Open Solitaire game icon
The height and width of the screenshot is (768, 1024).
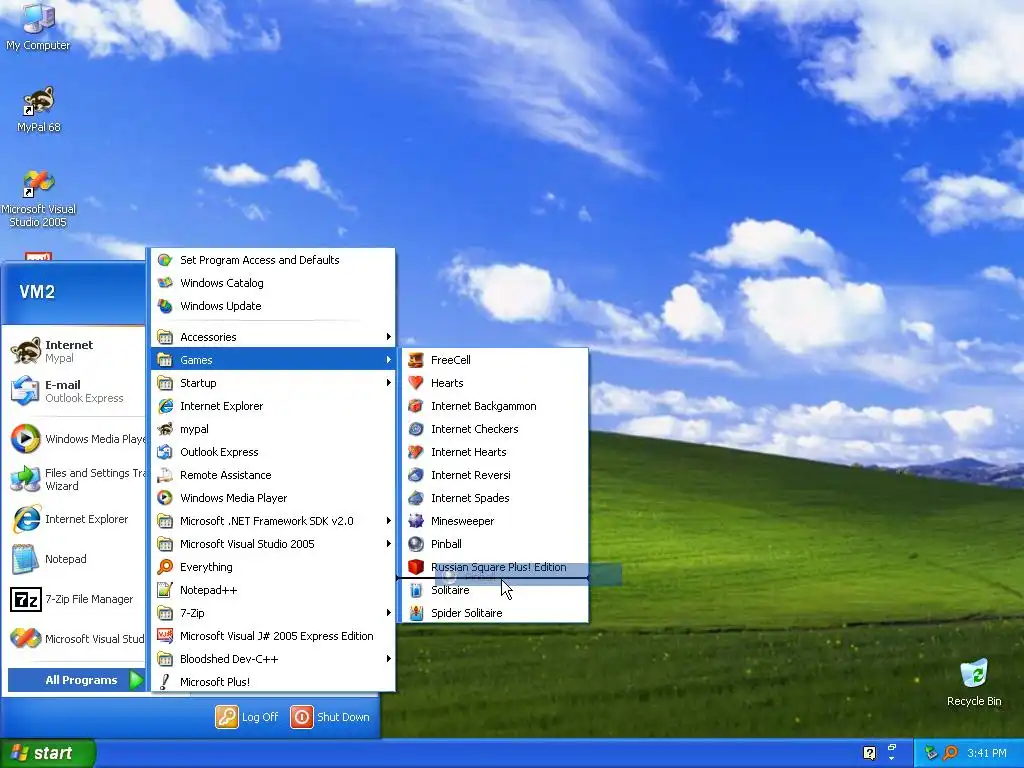tap(416, 590)
